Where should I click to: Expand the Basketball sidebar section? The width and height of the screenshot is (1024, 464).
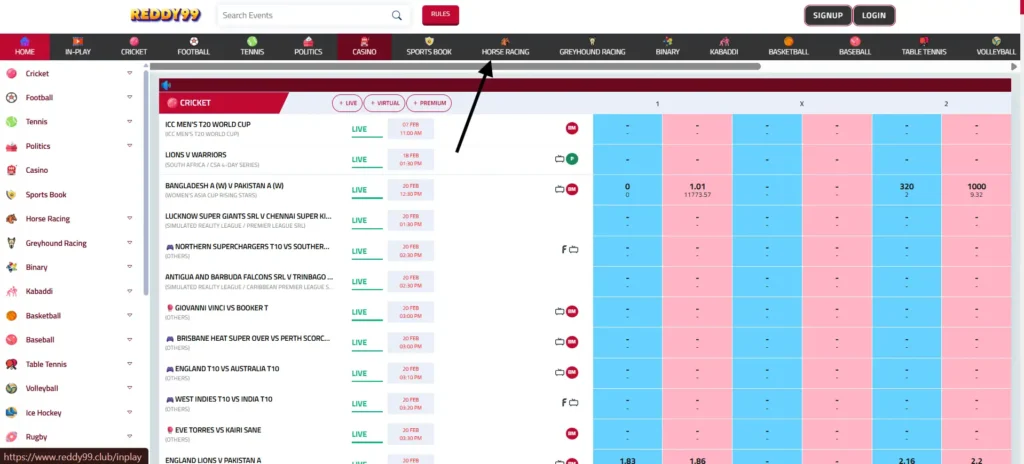(x=129, y=315)
